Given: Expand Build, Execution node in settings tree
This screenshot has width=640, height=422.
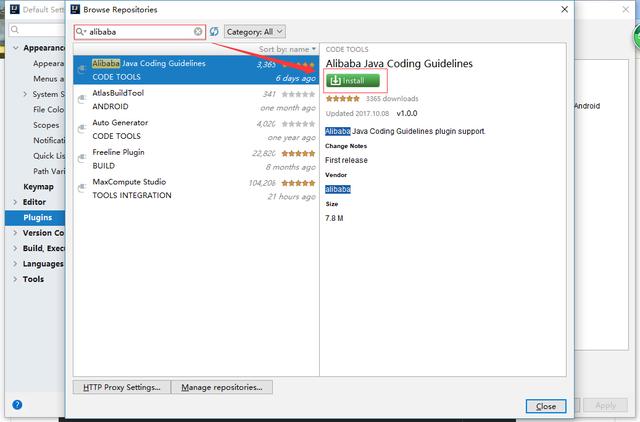Looking at the screenshot, I should [x=15, y=248].
